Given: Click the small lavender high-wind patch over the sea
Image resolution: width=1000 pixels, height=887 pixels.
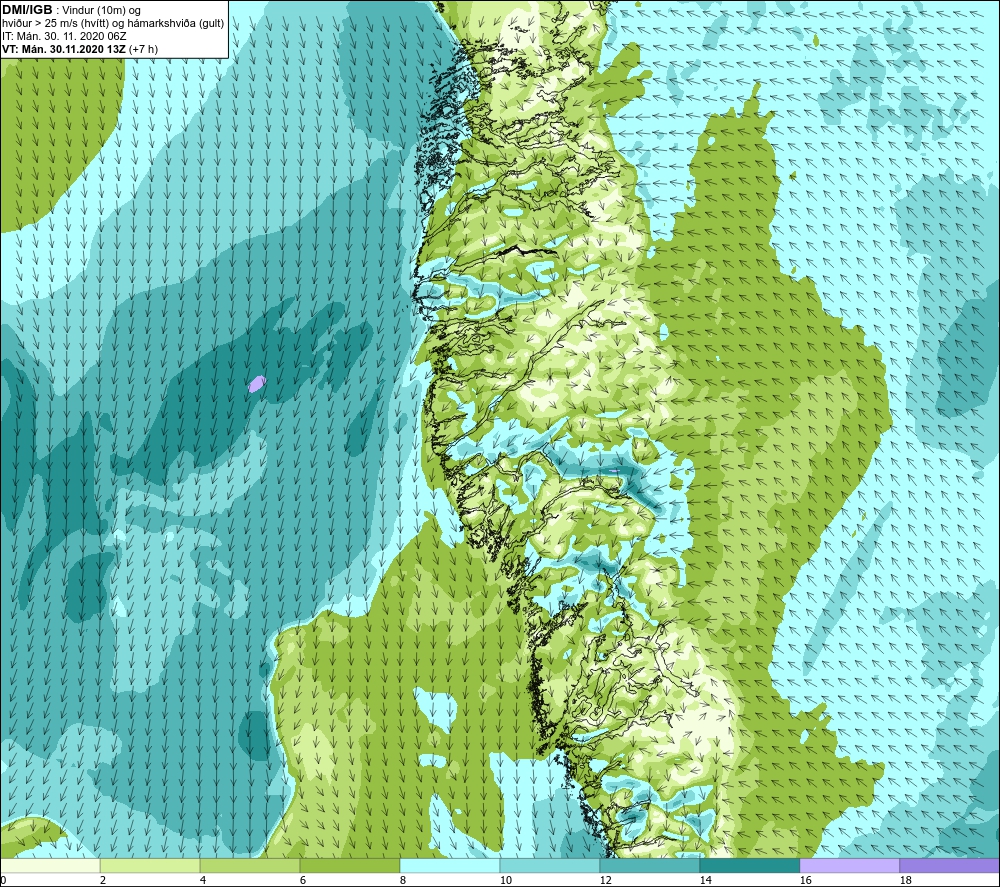Looking at the screenshot, I should point(256,384).
